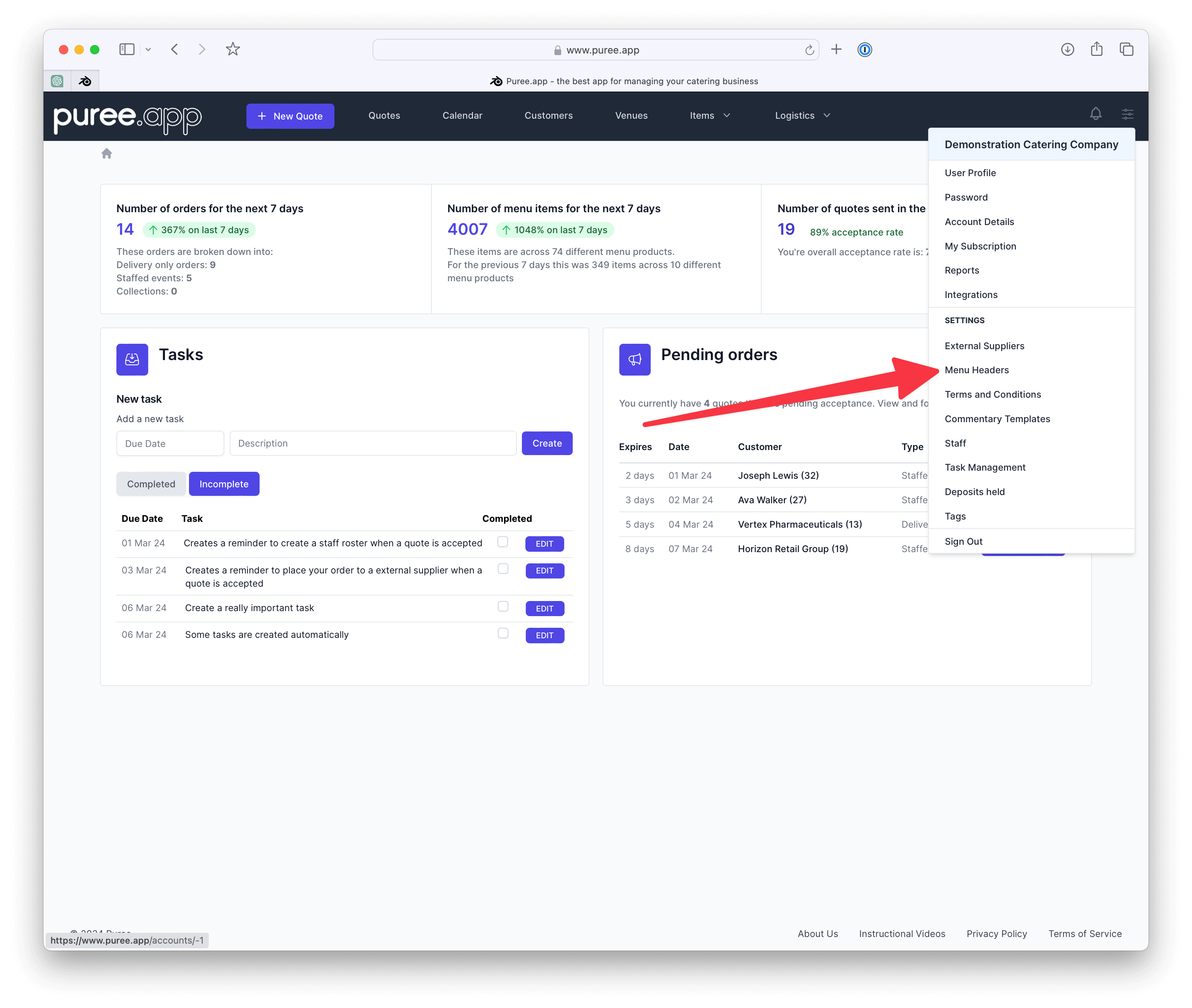
Task: Show tab overview icon
Action: (x=1126, y=50)
